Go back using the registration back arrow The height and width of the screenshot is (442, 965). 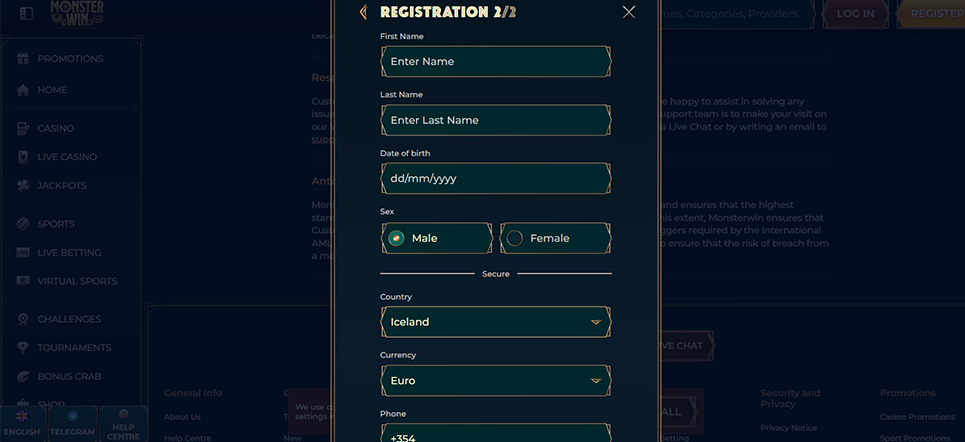pos(363,12)
